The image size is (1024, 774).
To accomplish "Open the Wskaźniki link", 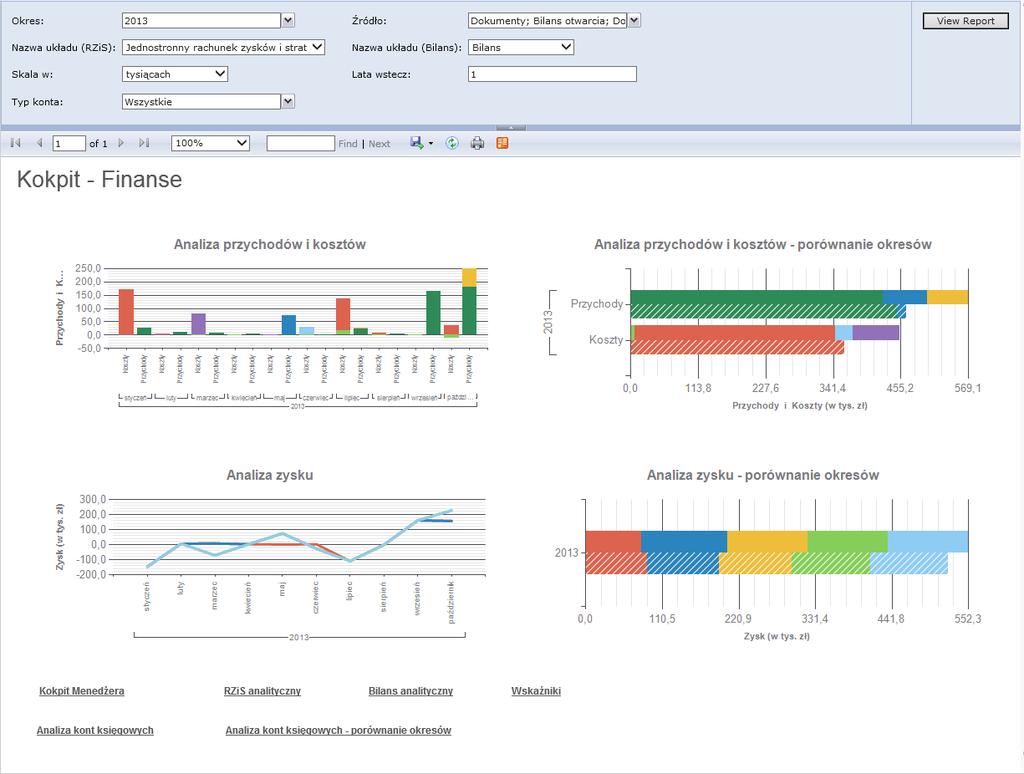I will pos(536,691).
